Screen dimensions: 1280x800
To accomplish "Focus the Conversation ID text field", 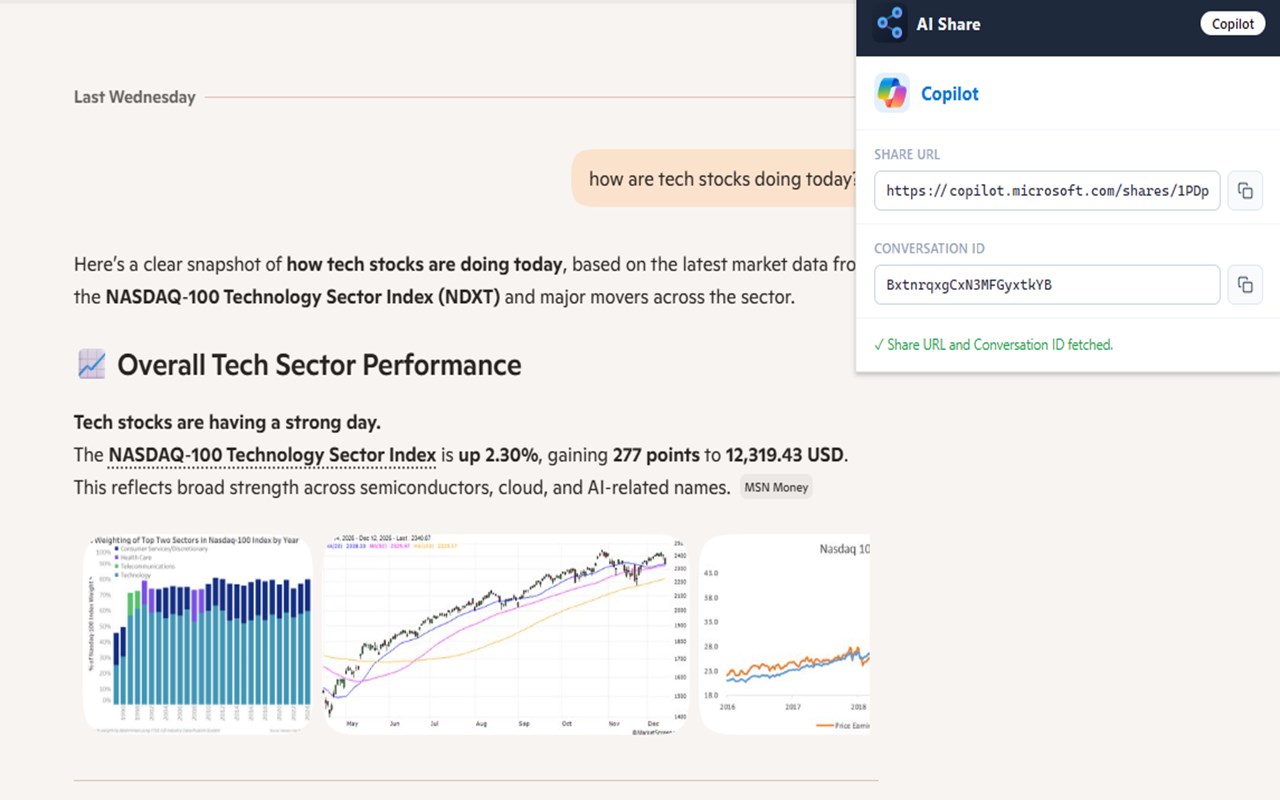I will pos(1047,285).
